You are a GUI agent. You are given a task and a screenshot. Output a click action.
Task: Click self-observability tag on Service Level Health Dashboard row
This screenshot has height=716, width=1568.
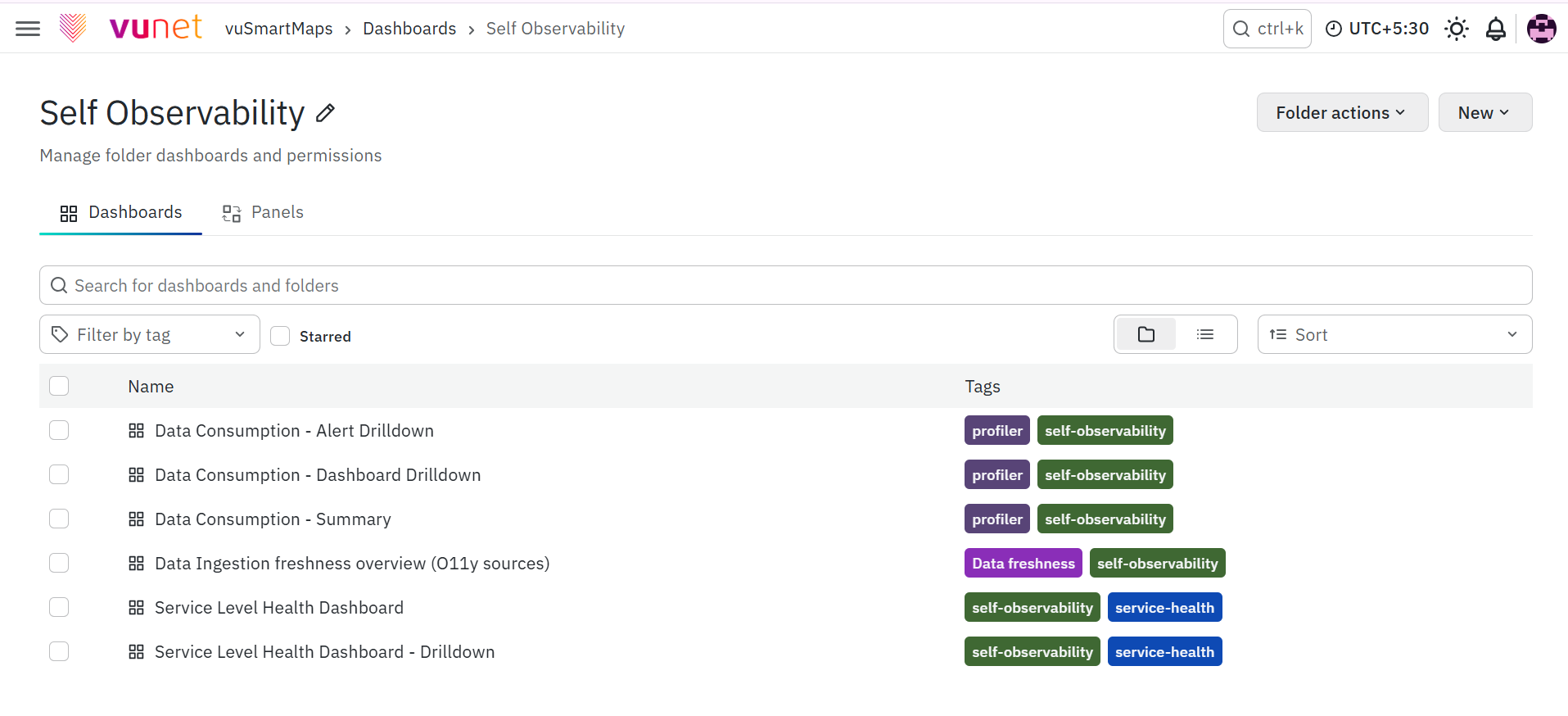(1032, 607)
